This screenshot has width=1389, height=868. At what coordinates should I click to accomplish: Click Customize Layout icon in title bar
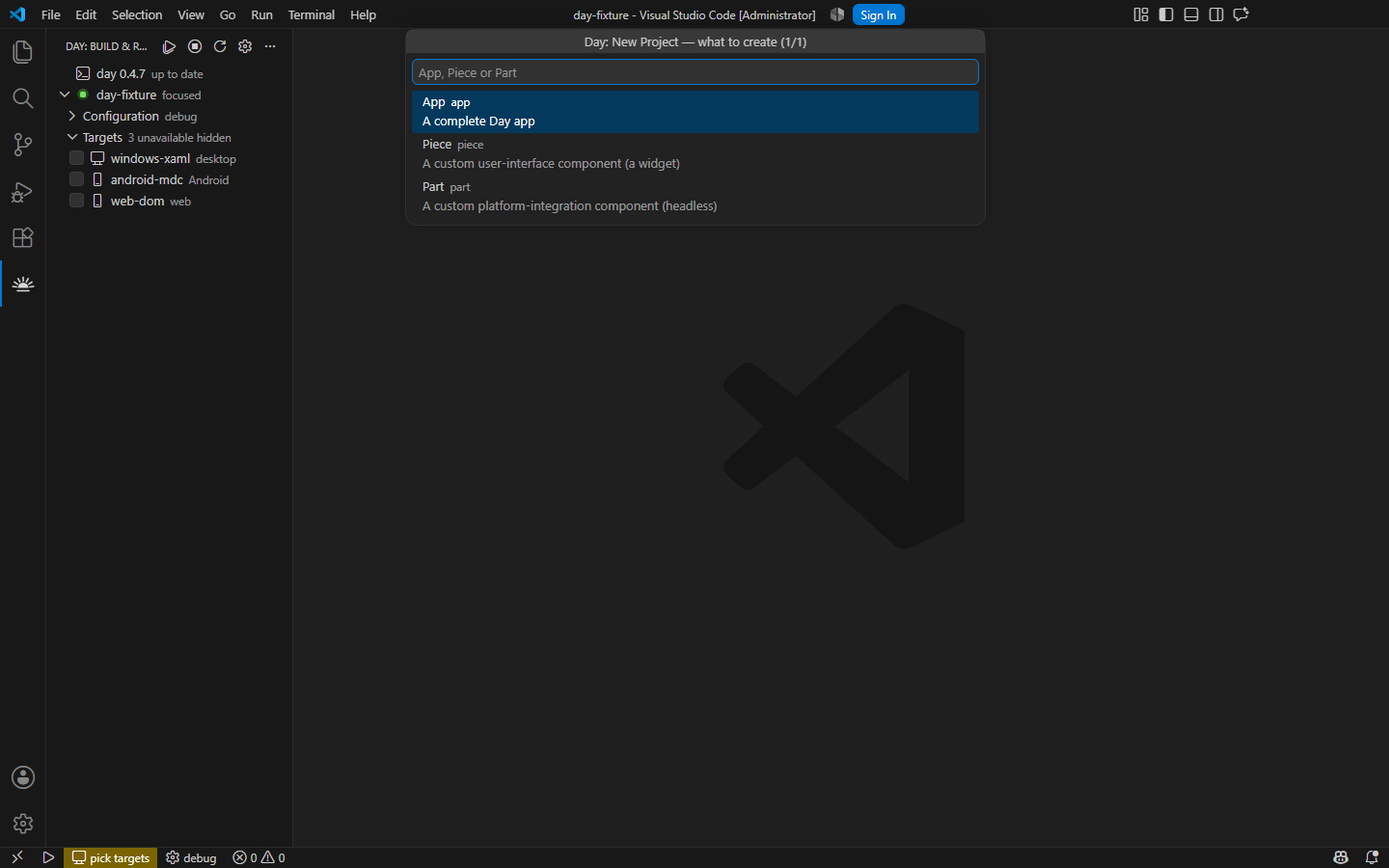pos(1141,14)
